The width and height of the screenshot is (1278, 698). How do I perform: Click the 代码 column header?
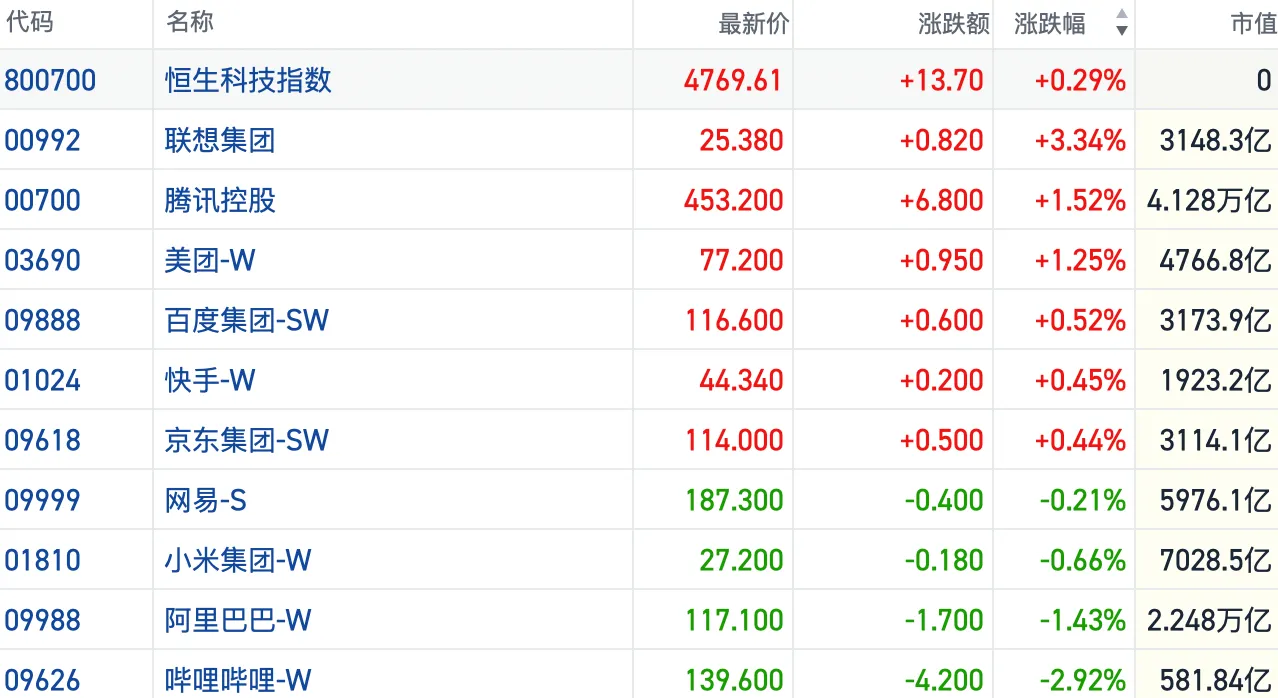[x=30, y=22]
